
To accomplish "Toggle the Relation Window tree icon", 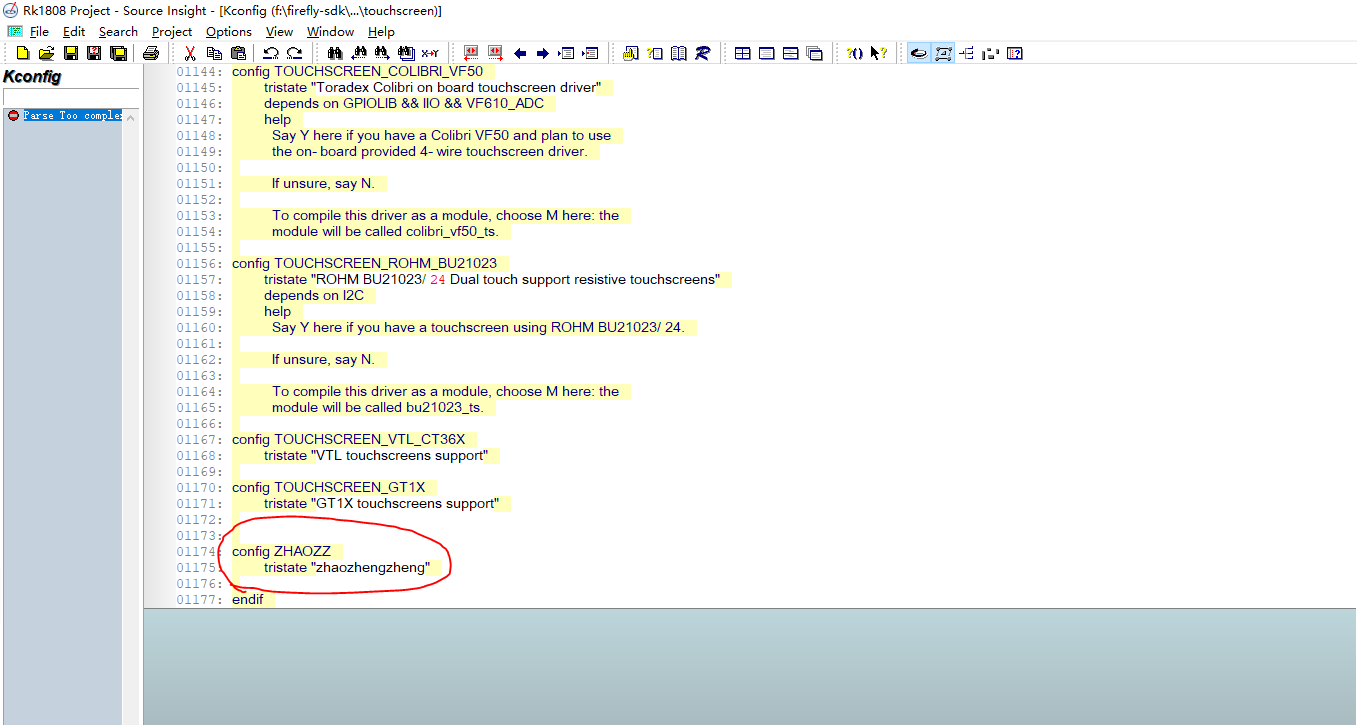I will (967, 53).
